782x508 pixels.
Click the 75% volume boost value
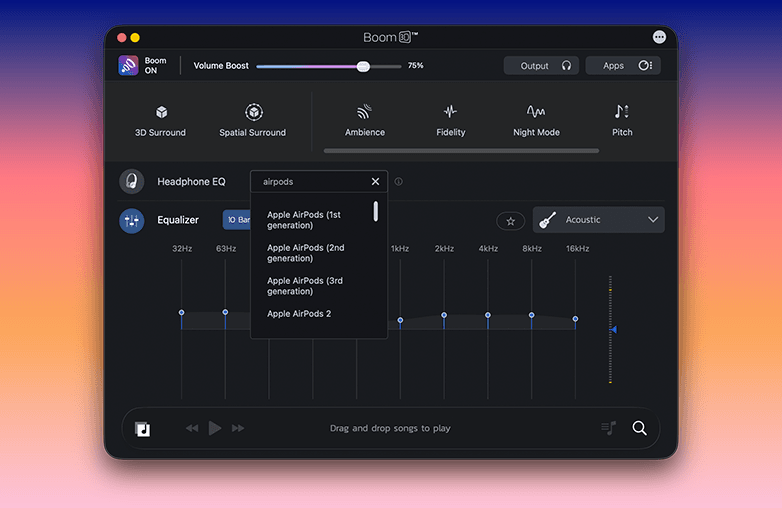415,65
